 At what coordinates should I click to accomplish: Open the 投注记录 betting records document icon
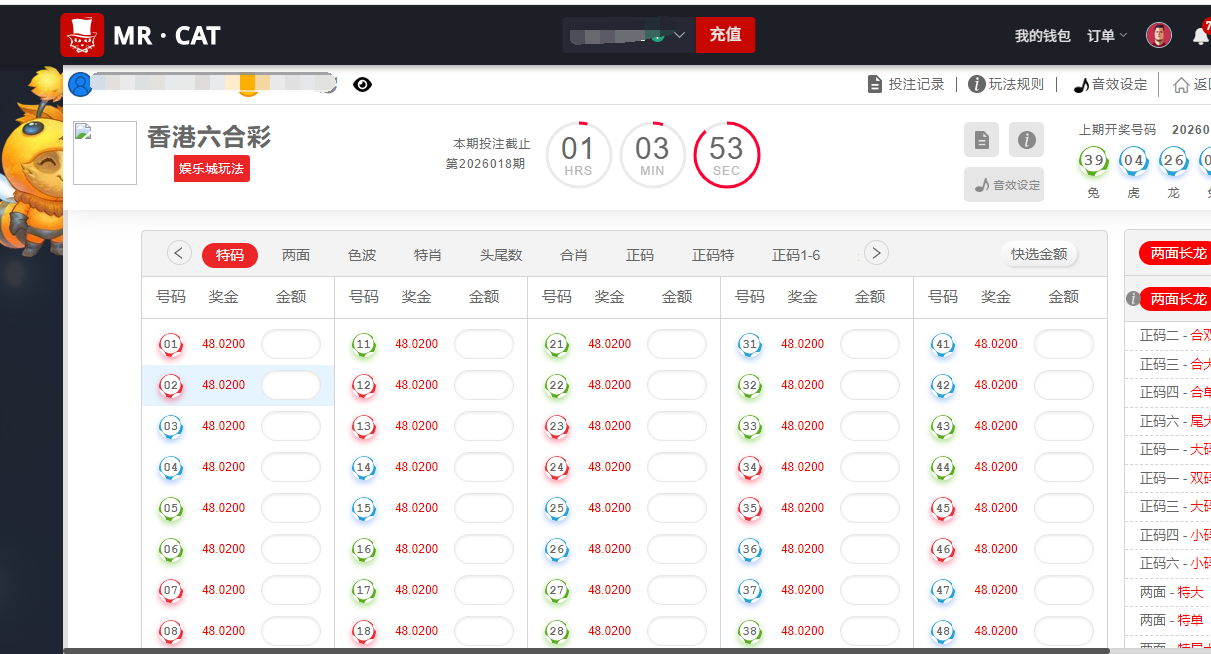875,84
